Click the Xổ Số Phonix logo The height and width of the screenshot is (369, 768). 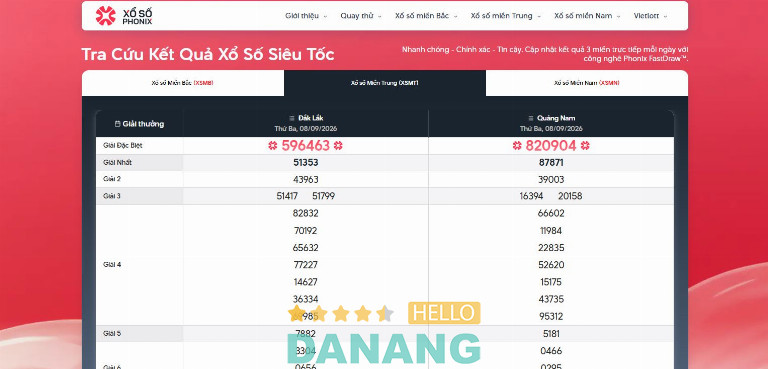(124, 16)
